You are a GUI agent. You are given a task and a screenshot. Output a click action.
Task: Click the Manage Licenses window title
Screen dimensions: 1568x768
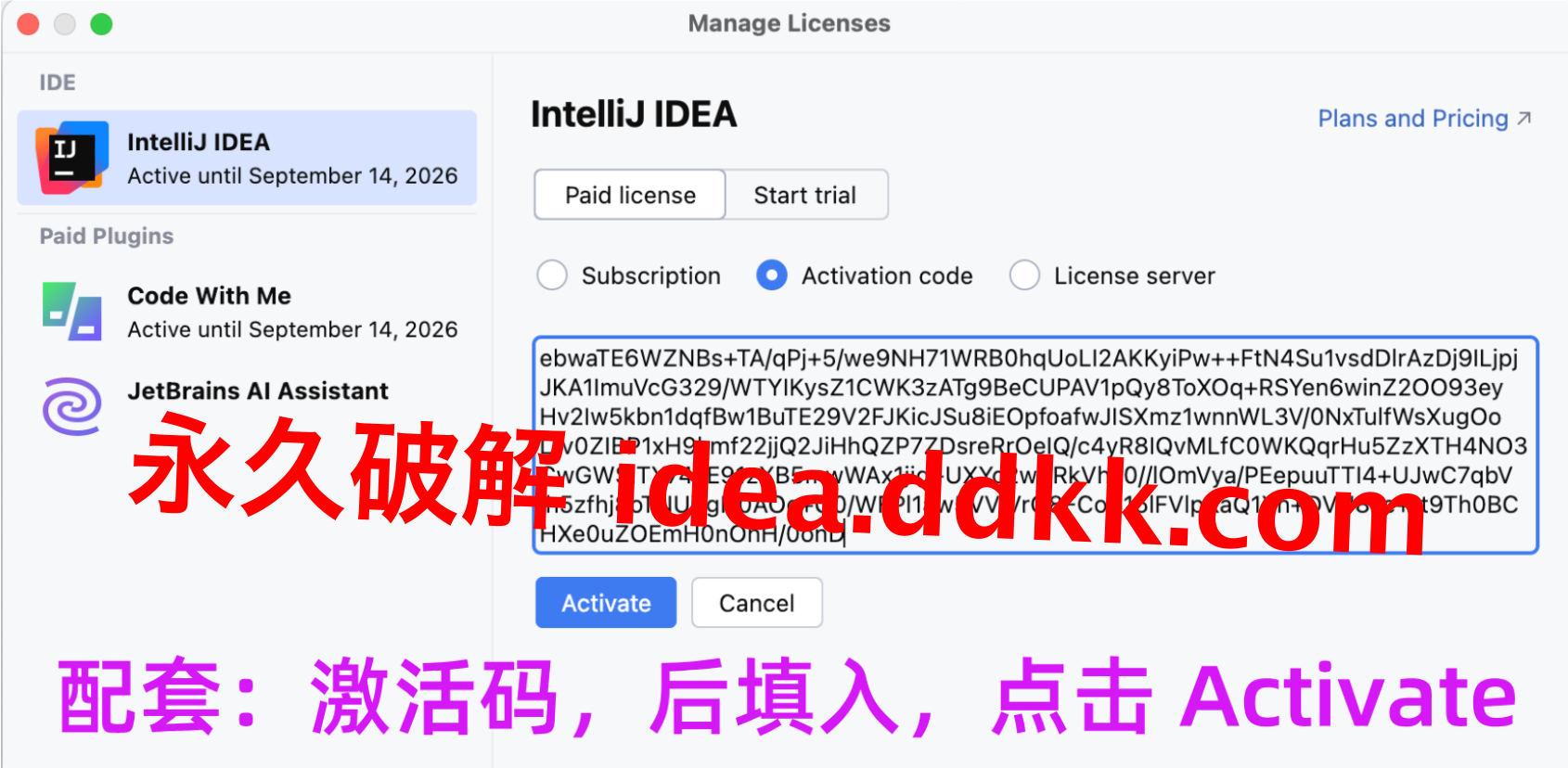pyautogui.click(x=789, y=23)
